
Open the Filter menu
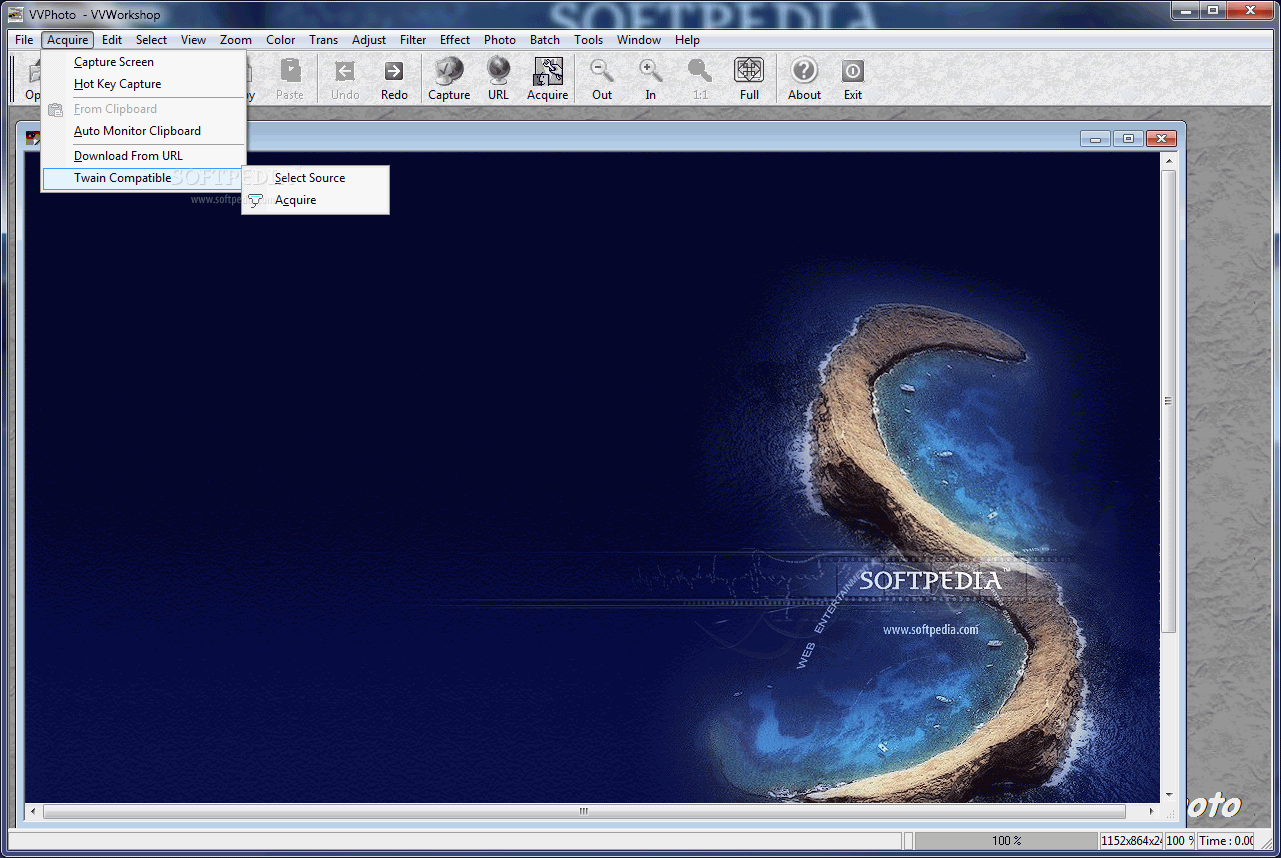tap(413, 40)
